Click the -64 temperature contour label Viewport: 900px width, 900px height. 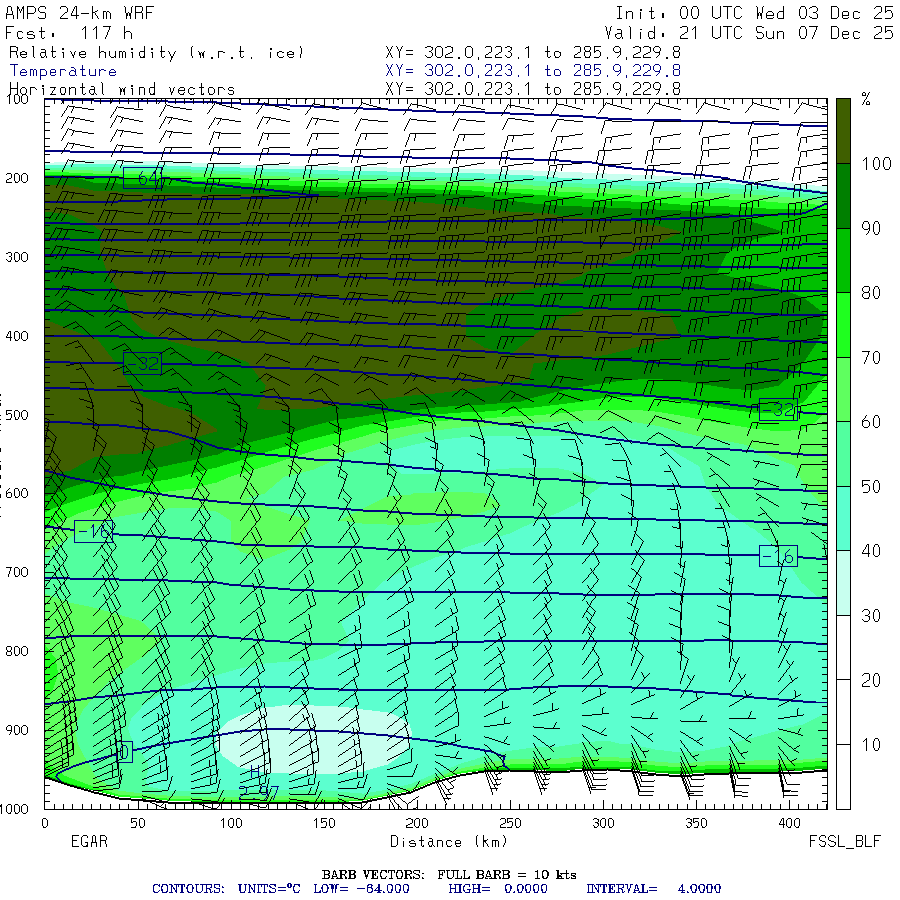(142, 179)
